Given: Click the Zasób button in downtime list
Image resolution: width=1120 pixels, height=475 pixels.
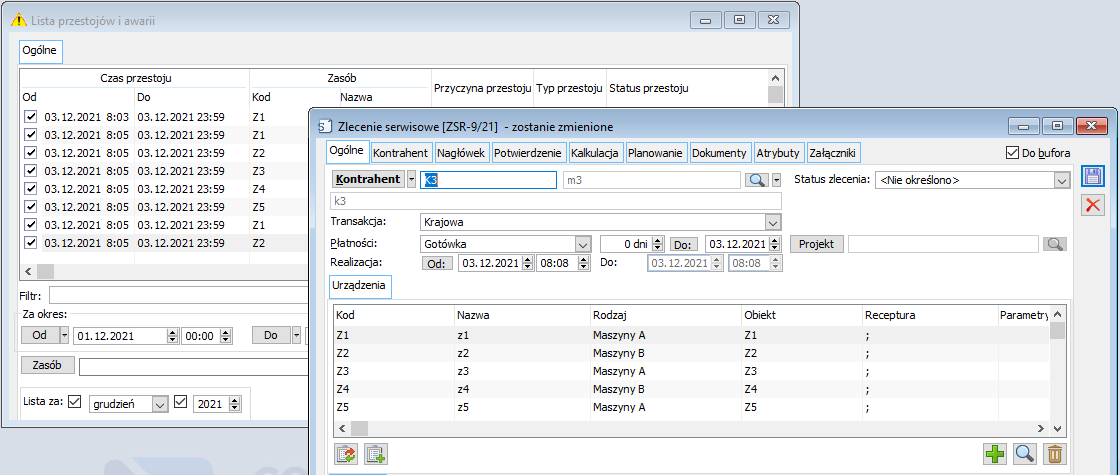Looking at the screenshot, I should click(47, 365).
